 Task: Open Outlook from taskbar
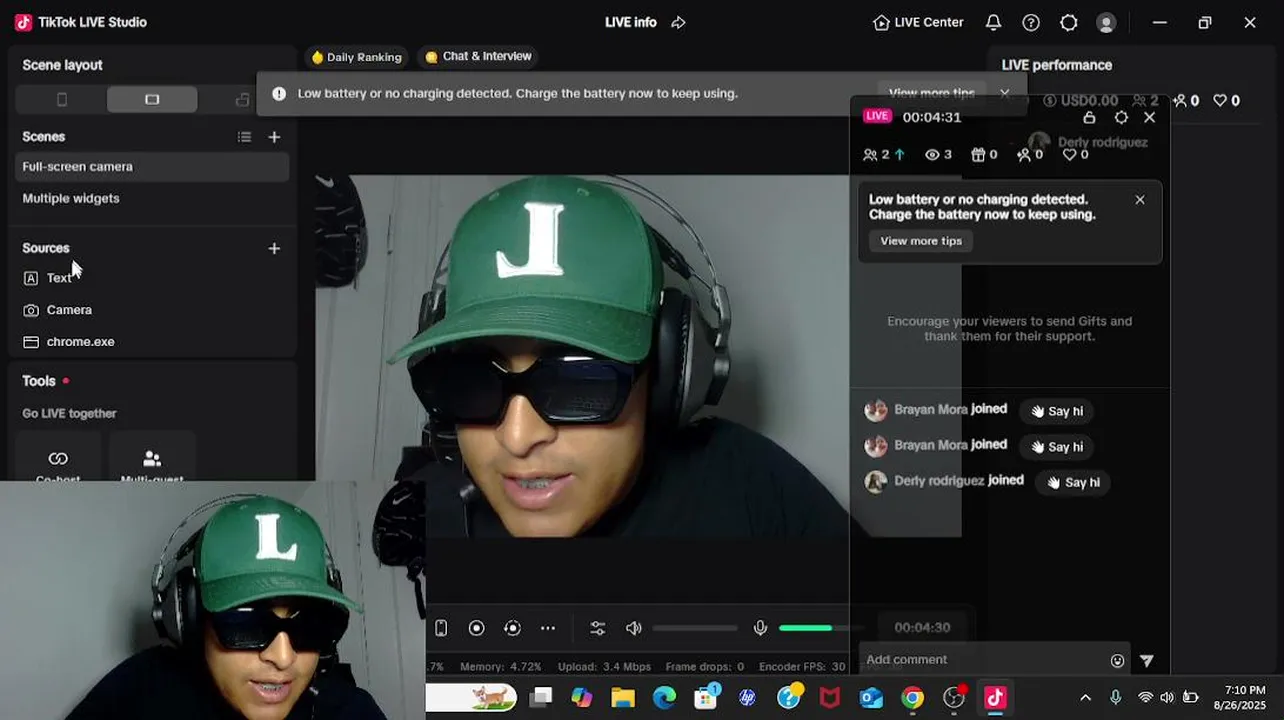[871, 698]
